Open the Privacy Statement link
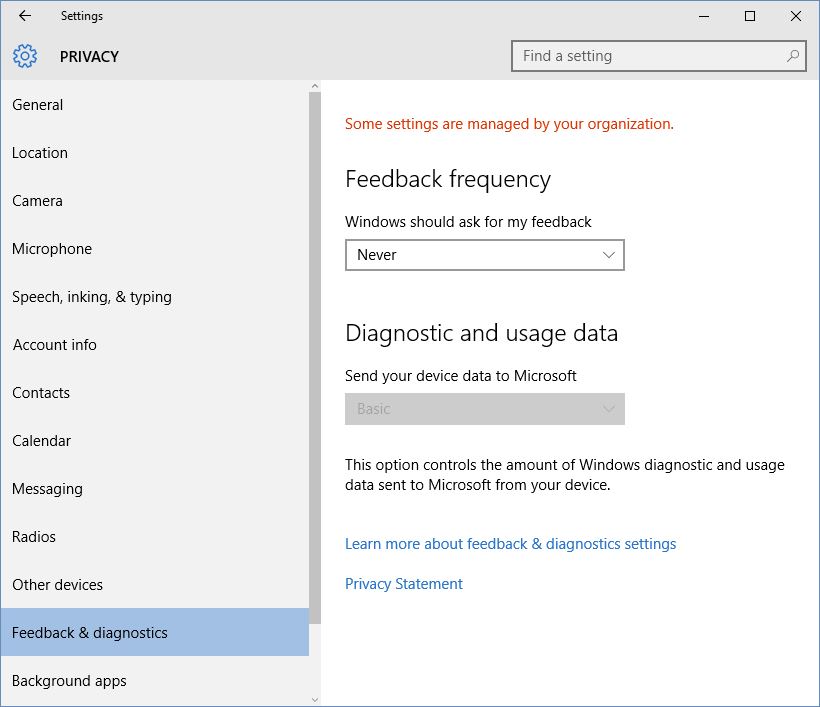Image resolution: width=820 pixels, height=707 pixels. click(403, 583)
